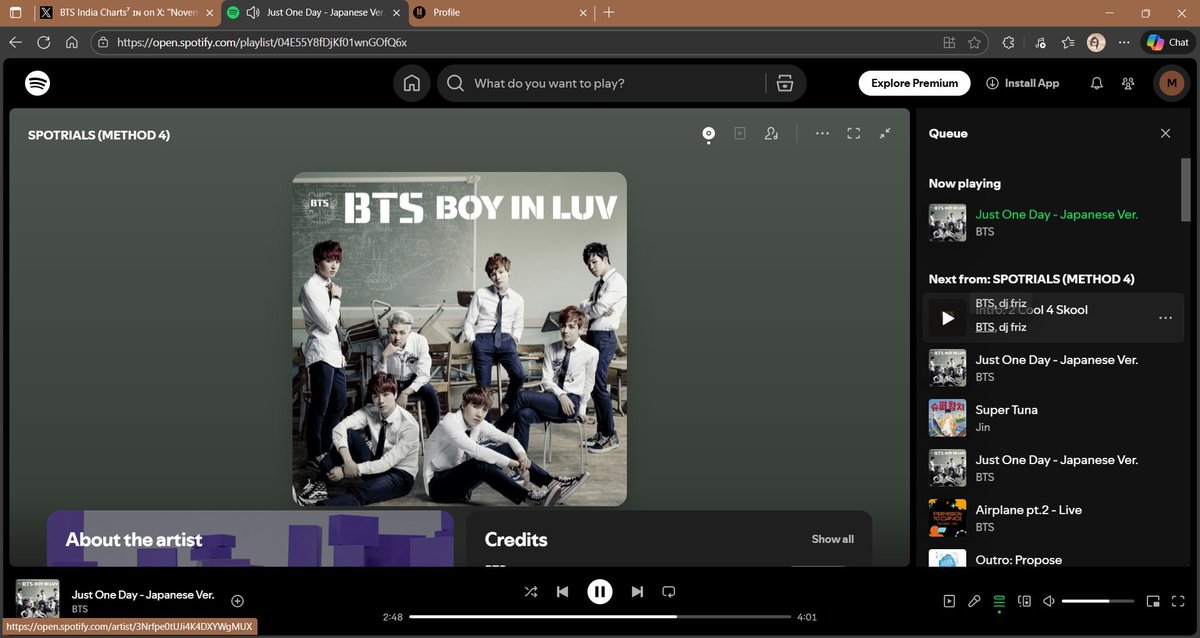1200x638 pixels.
Task: Open user profile avatar menu
Action: coord(1171,83)
